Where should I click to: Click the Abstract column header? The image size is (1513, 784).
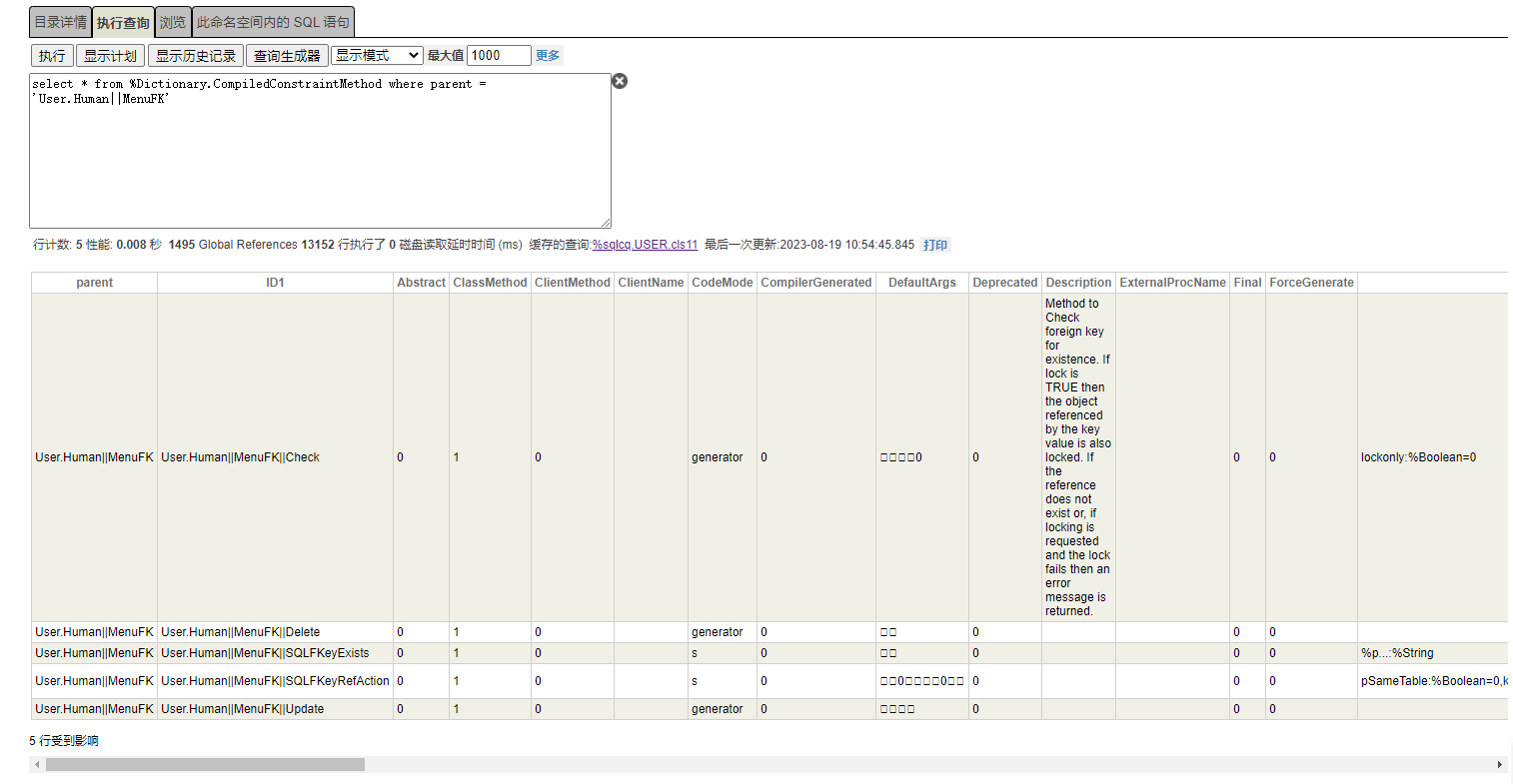[421, 283]
